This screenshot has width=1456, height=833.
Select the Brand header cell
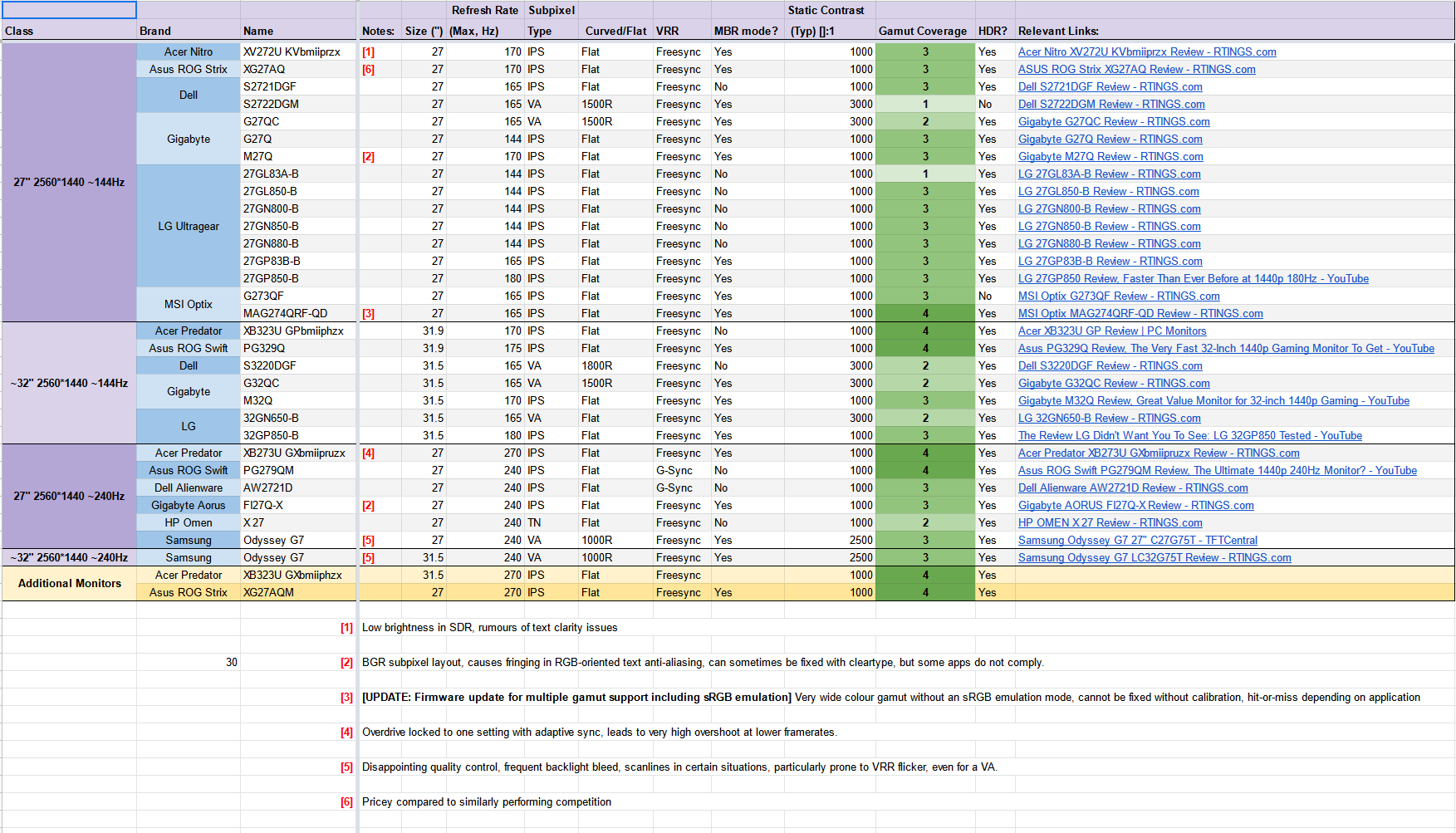coord(189,31)
